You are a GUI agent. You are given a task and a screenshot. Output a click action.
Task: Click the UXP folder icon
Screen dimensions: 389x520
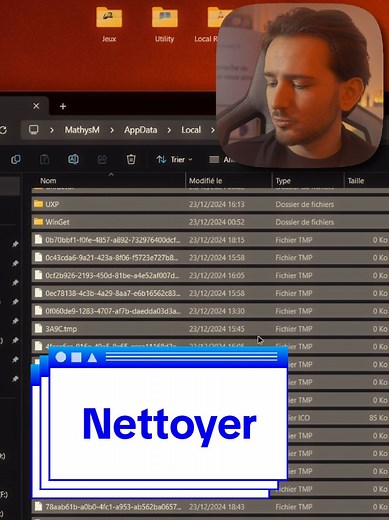pos(39,204)
